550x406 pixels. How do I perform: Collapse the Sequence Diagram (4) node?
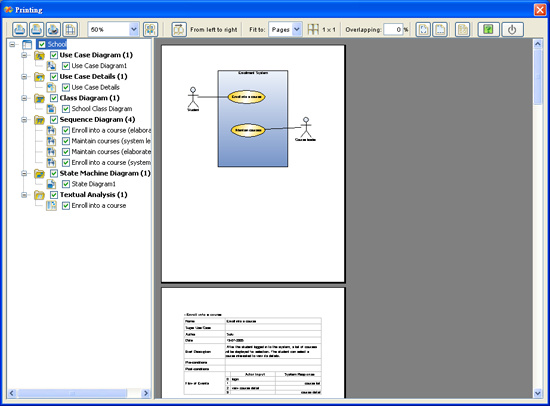tap(24, 120)
